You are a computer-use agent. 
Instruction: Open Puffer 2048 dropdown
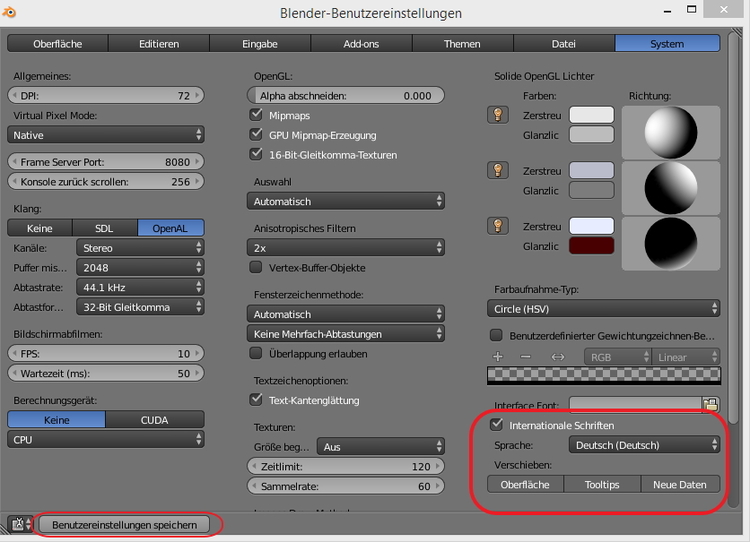point(140,267)
